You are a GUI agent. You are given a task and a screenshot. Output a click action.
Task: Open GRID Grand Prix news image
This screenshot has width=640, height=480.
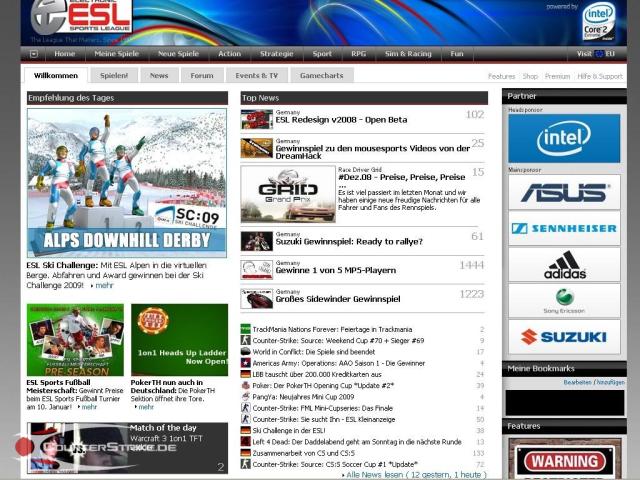(288, 194)
